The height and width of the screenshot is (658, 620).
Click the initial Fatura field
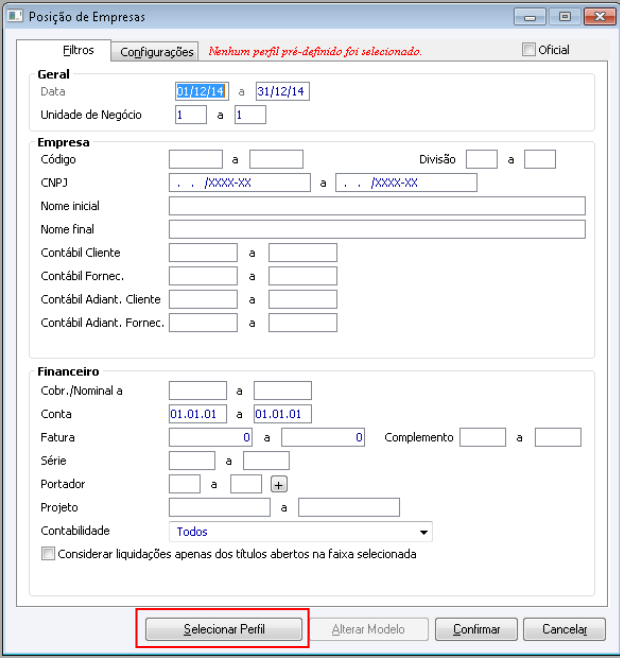tap(211, 437)
